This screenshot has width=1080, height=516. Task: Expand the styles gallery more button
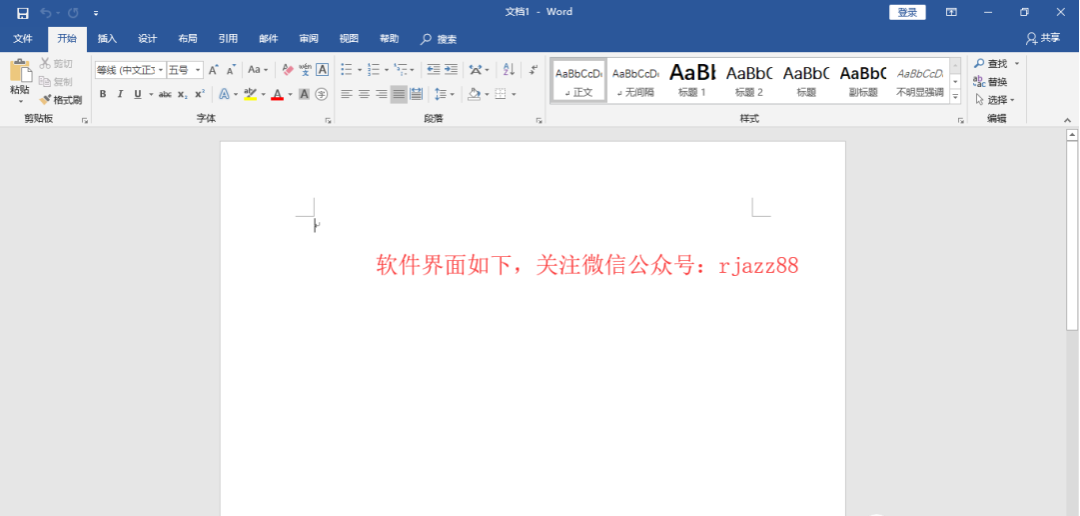(955, 97)
